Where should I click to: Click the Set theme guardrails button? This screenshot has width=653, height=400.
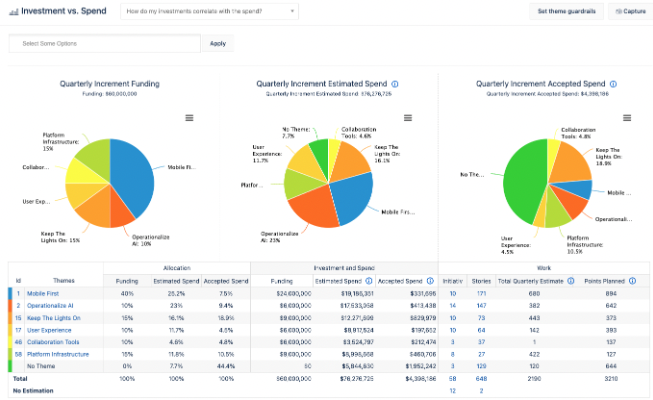click(x=566, y=11)
